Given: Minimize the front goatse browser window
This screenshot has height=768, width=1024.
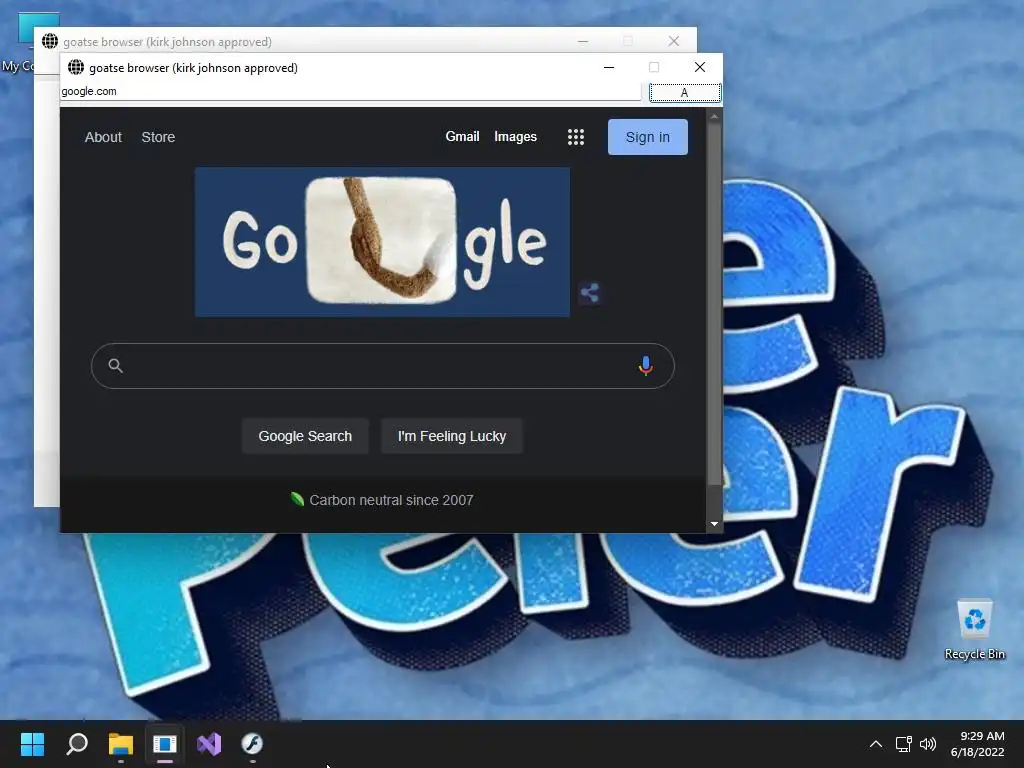Looking at the screenshot, I should click(x=609, y=67).
